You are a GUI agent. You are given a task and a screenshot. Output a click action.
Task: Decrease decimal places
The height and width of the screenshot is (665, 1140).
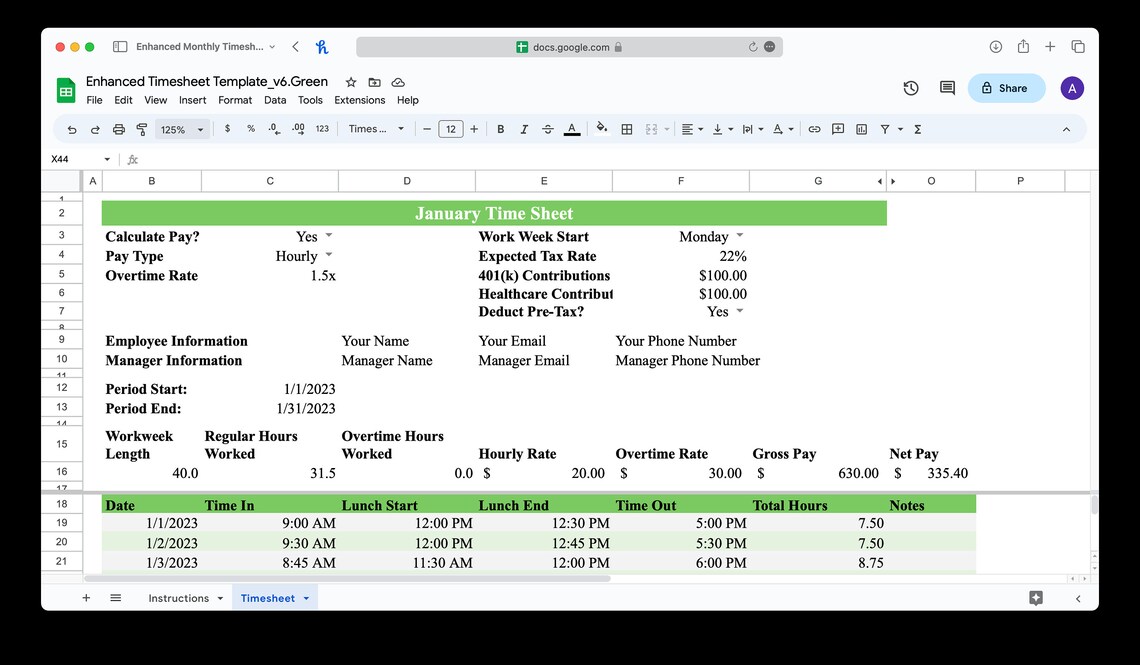click(272, 129)
